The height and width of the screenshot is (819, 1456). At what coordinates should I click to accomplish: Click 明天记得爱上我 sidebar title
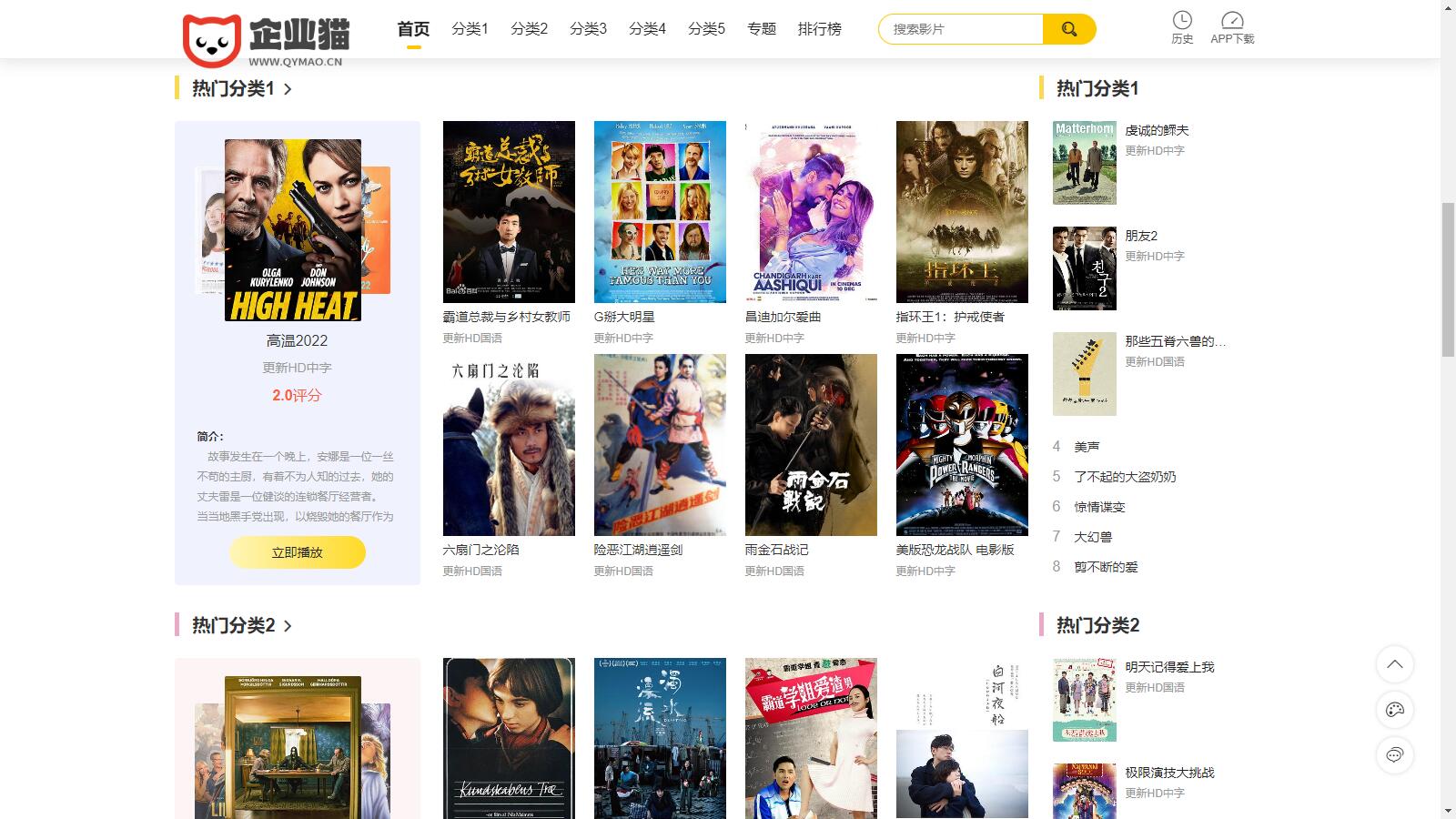pos(1170,667)
